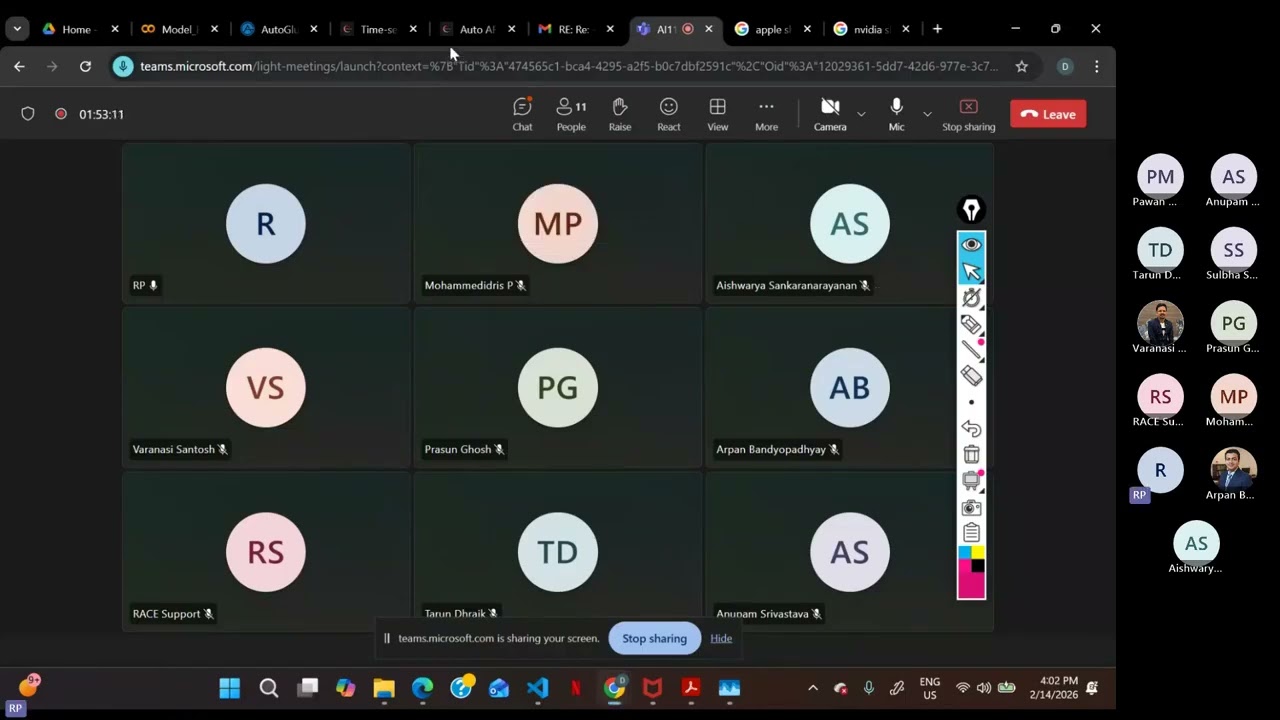Open the People participants list

click(x=571, y=114)
